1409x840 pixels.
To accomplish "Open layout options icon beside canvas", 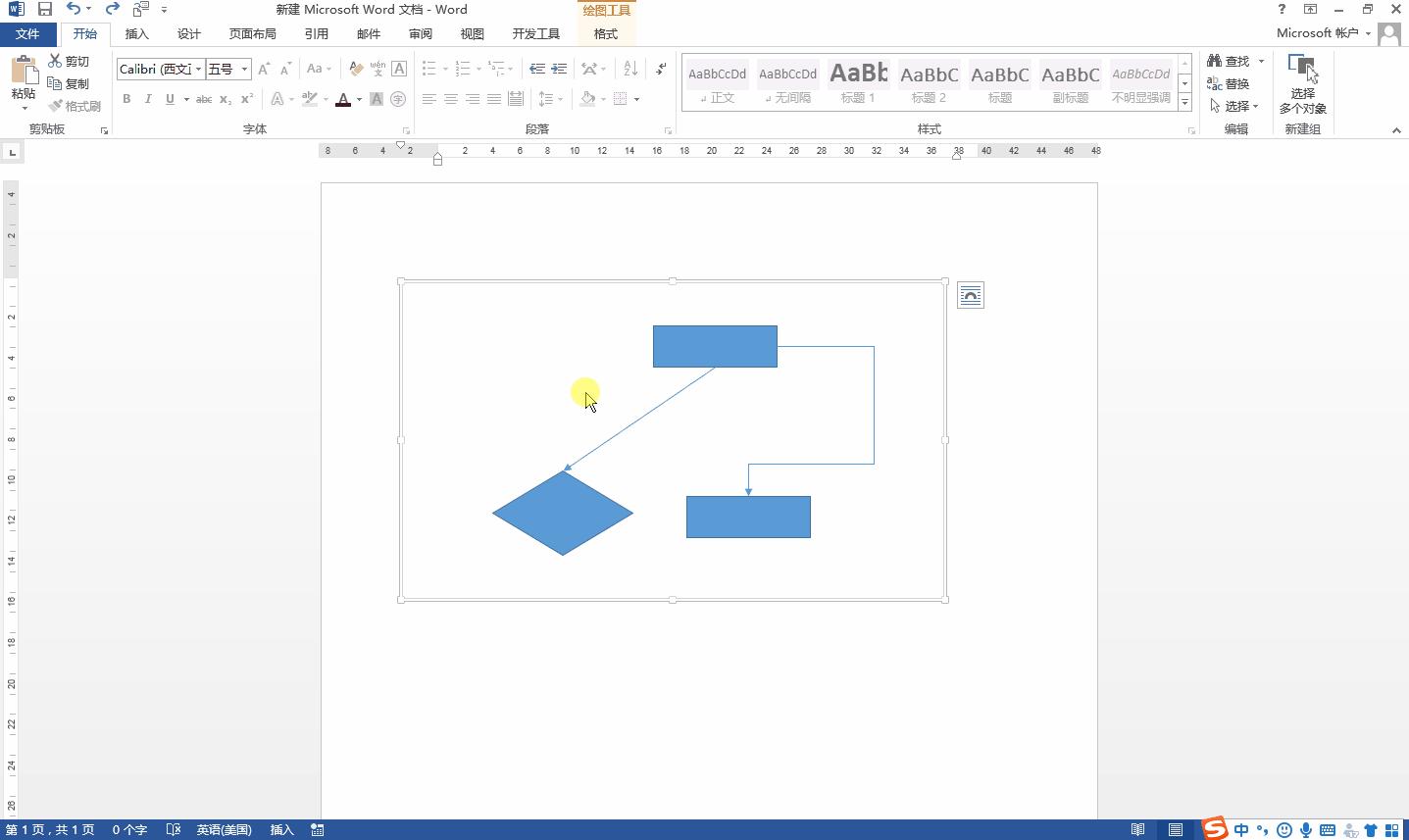I will (x=971, y=295).
